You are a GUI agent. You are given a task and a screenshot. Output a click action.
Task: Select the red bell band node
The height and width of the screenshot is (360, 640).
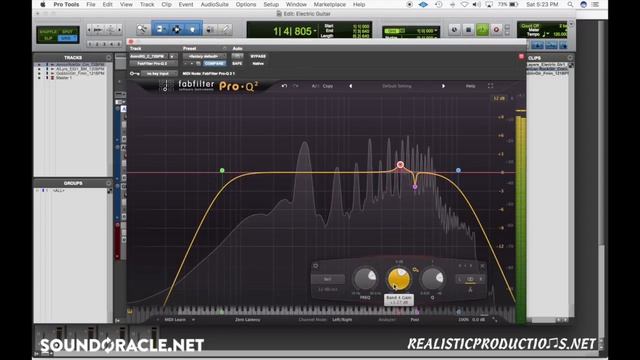[400, 164]
